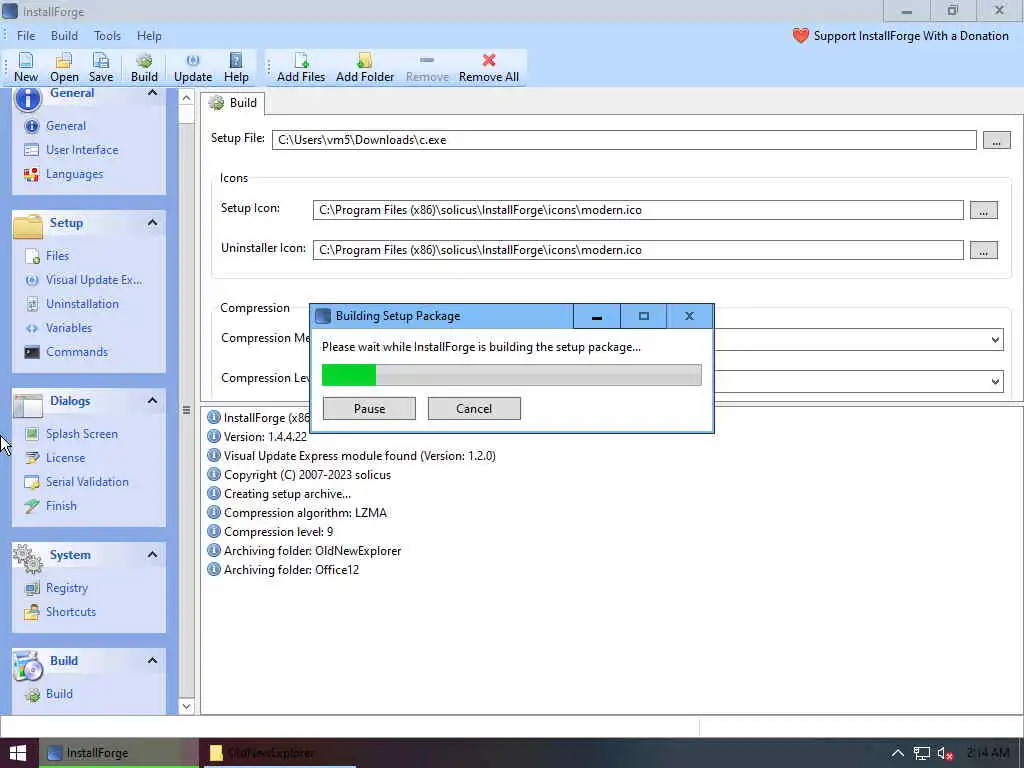Click the network tray icon
Viewport: 1024px width, 768px height.
pos(921,754)
